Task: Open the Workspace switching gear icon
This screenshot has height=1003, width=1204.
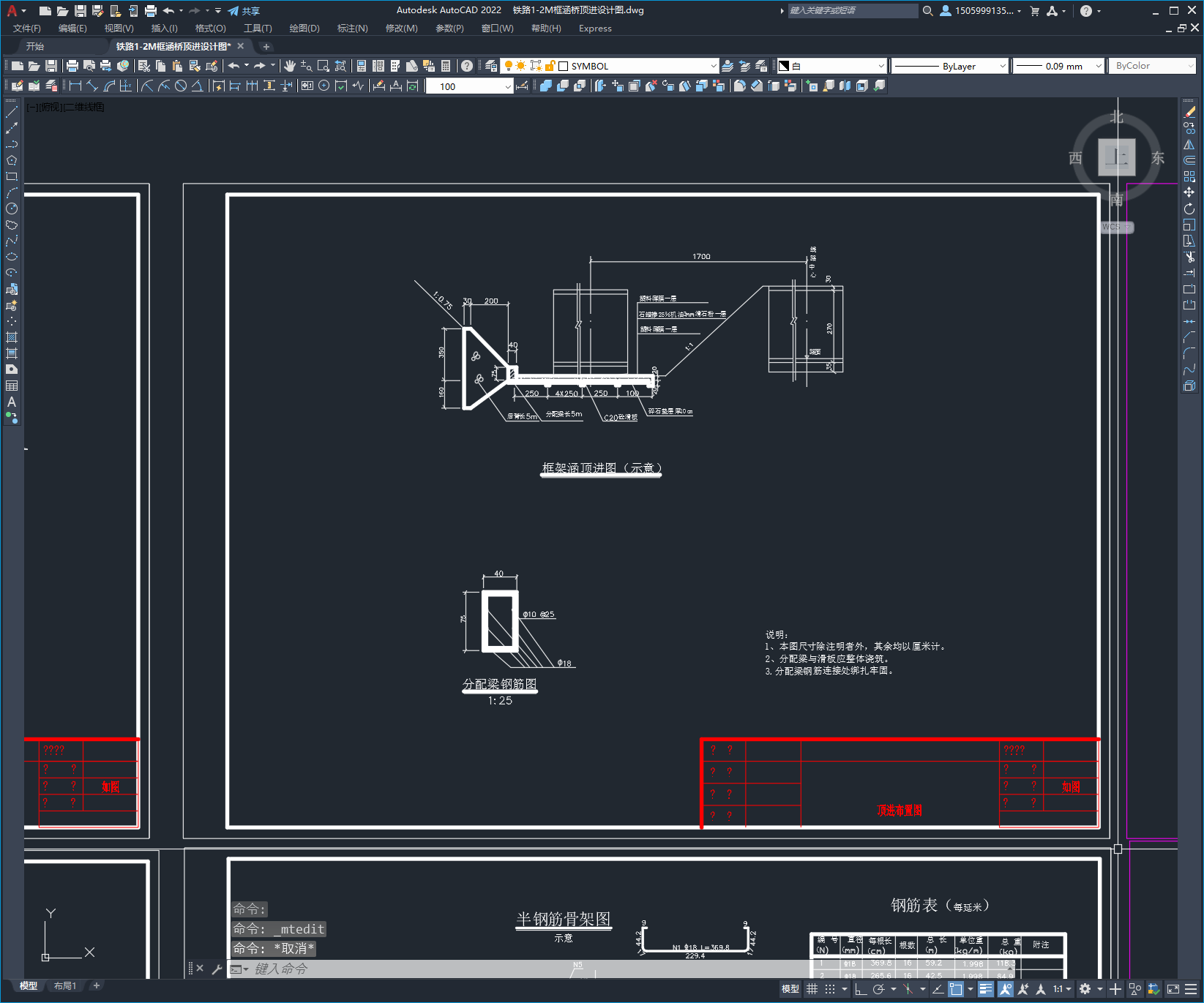Action: (1085, 989)
